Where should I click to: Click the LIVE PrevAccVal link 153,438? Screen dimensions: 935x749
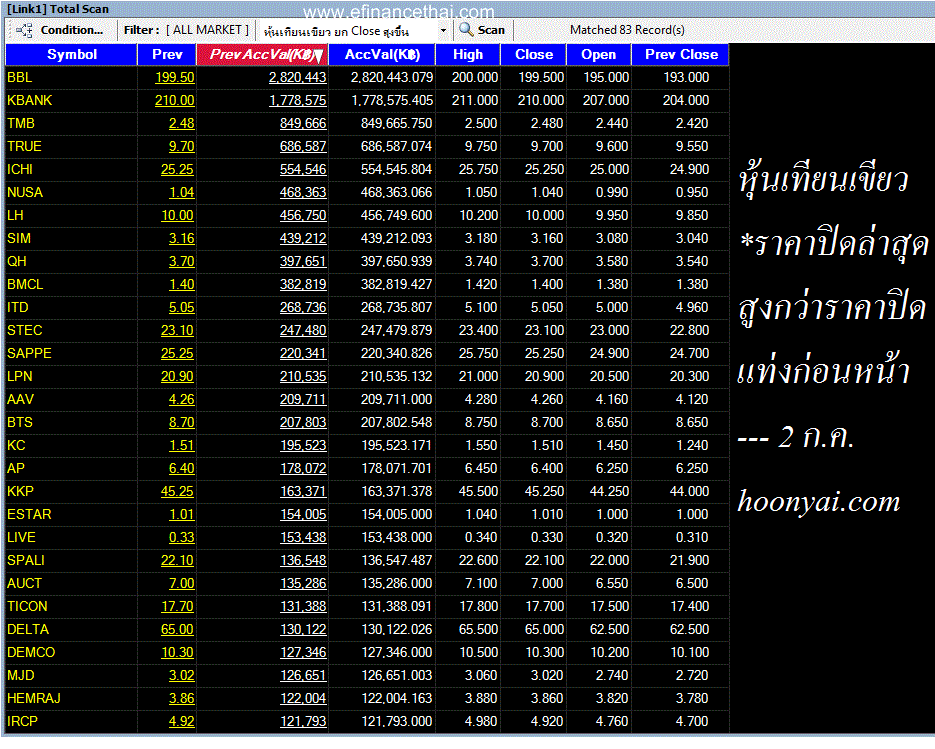point(303,537)
